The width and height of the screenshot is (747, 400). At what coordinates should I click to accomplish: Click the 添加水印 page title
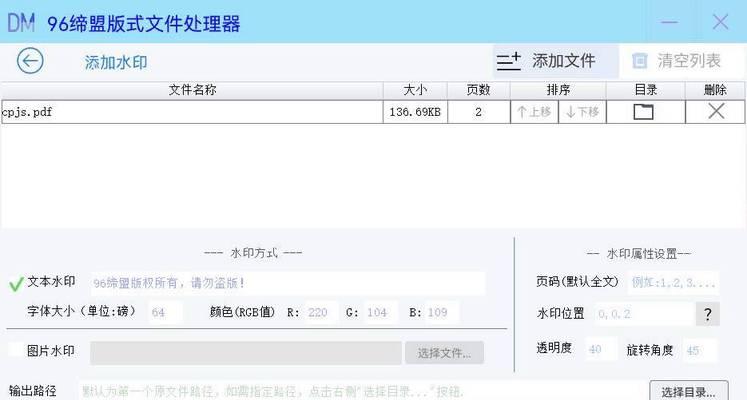click(x=116, y=62)
